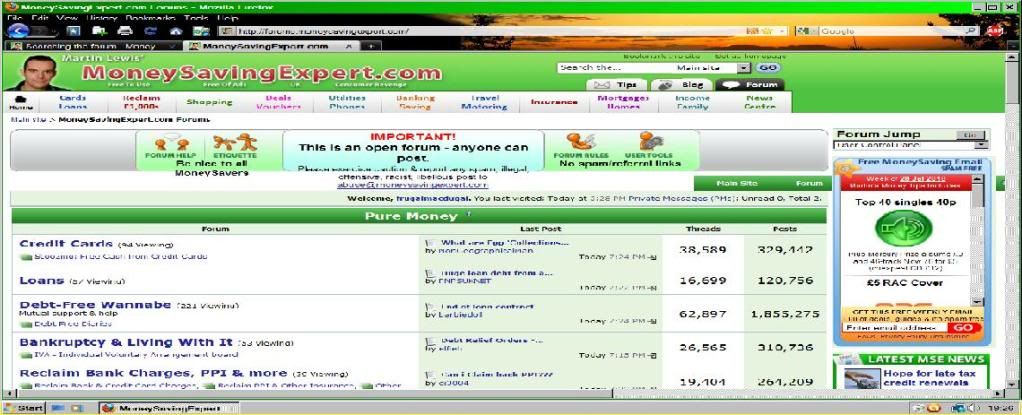Open Mortgages Homes navigation section

[x=624, y=102]
